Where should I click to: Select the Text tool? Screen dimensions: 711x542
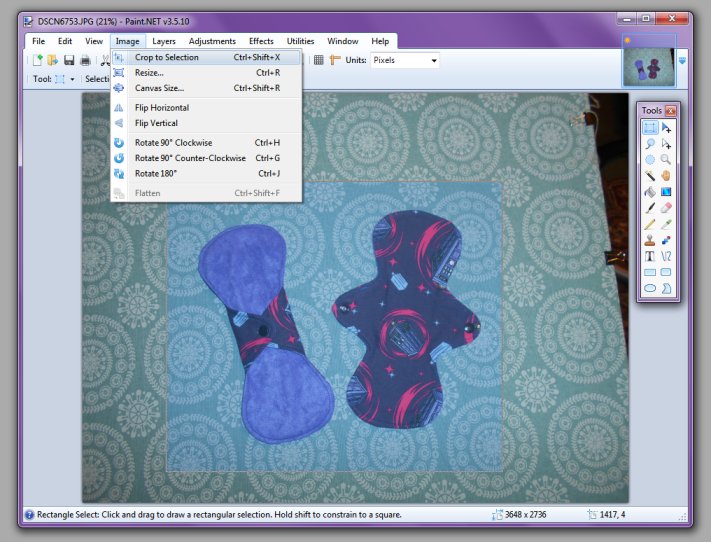[x=650, y=255]
